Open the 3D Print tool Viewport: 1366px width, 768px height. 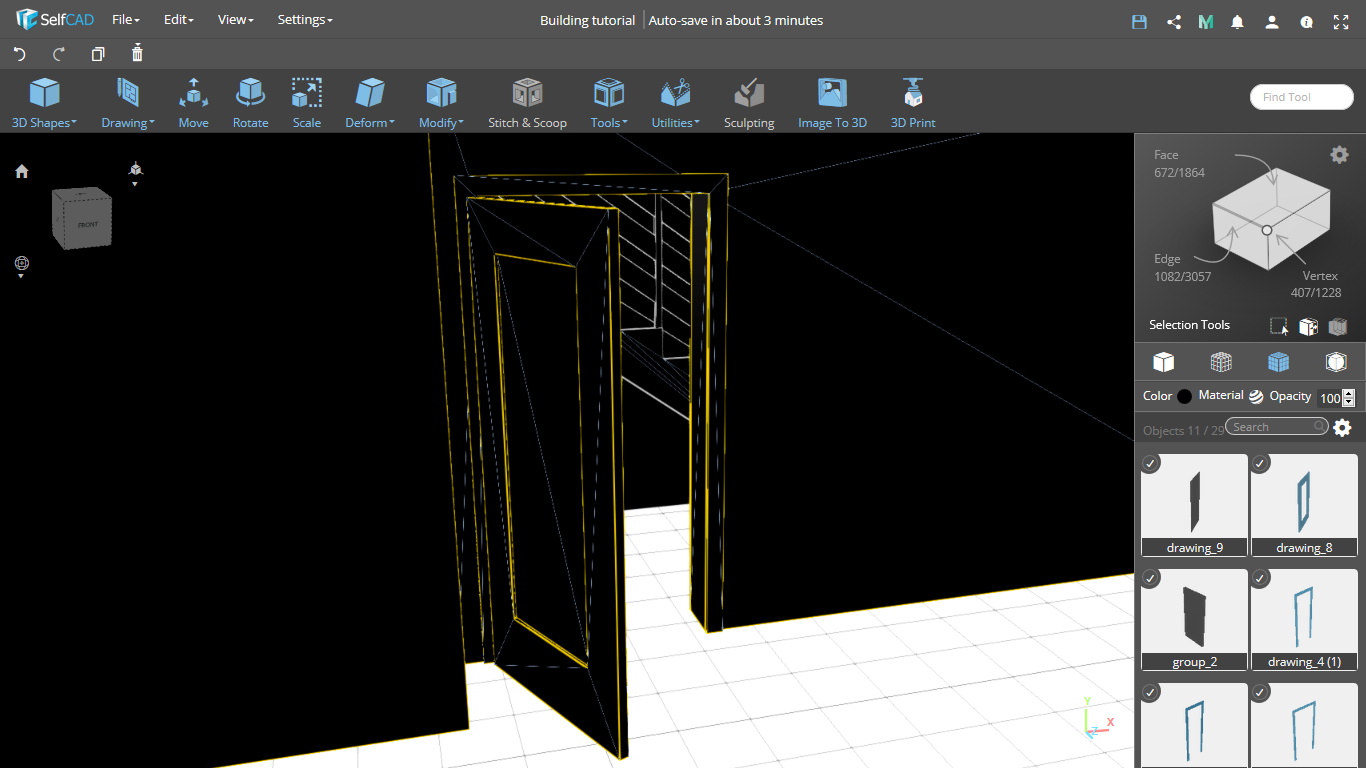(913, 104)
